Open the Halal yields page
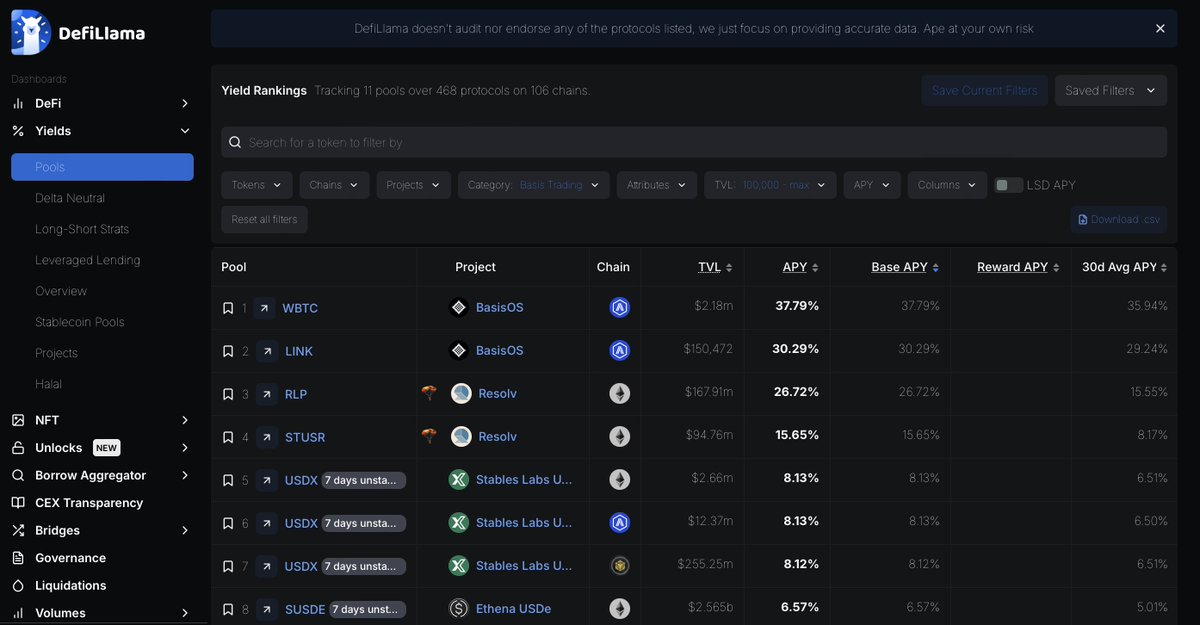The height and width of the screenshot is (625, 1200). coord(48,384)
